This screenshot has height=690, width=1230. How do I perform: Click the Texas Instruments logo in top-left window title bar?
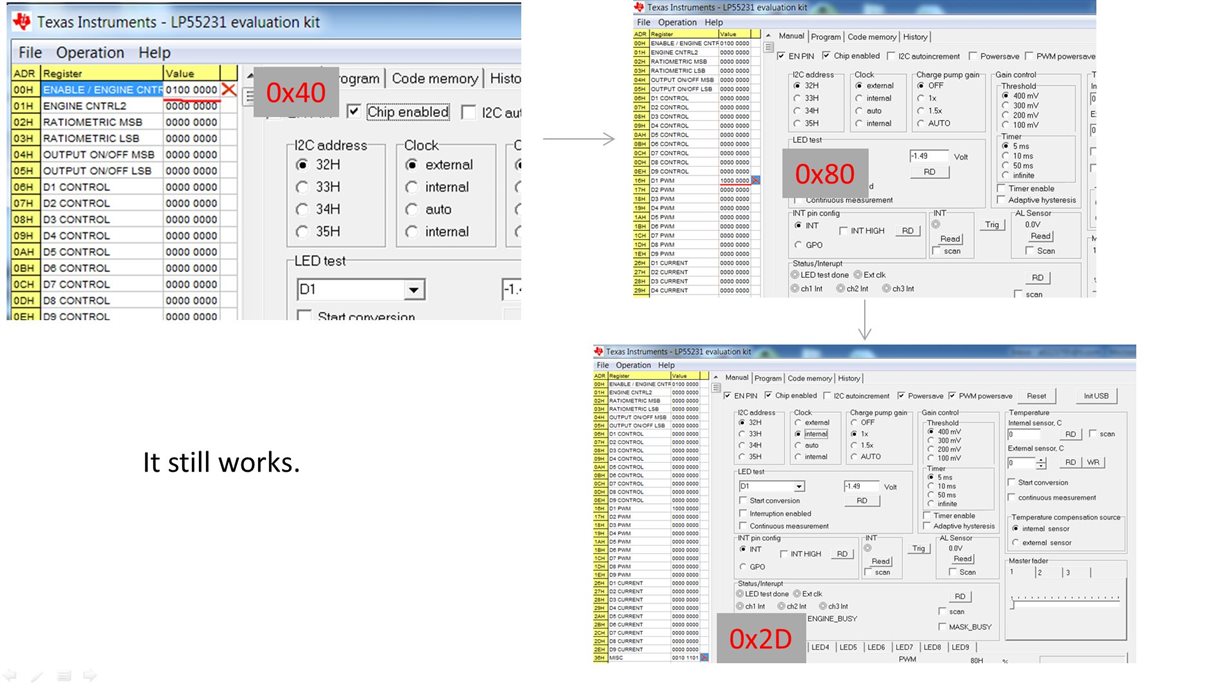click(x=22, y=21)
